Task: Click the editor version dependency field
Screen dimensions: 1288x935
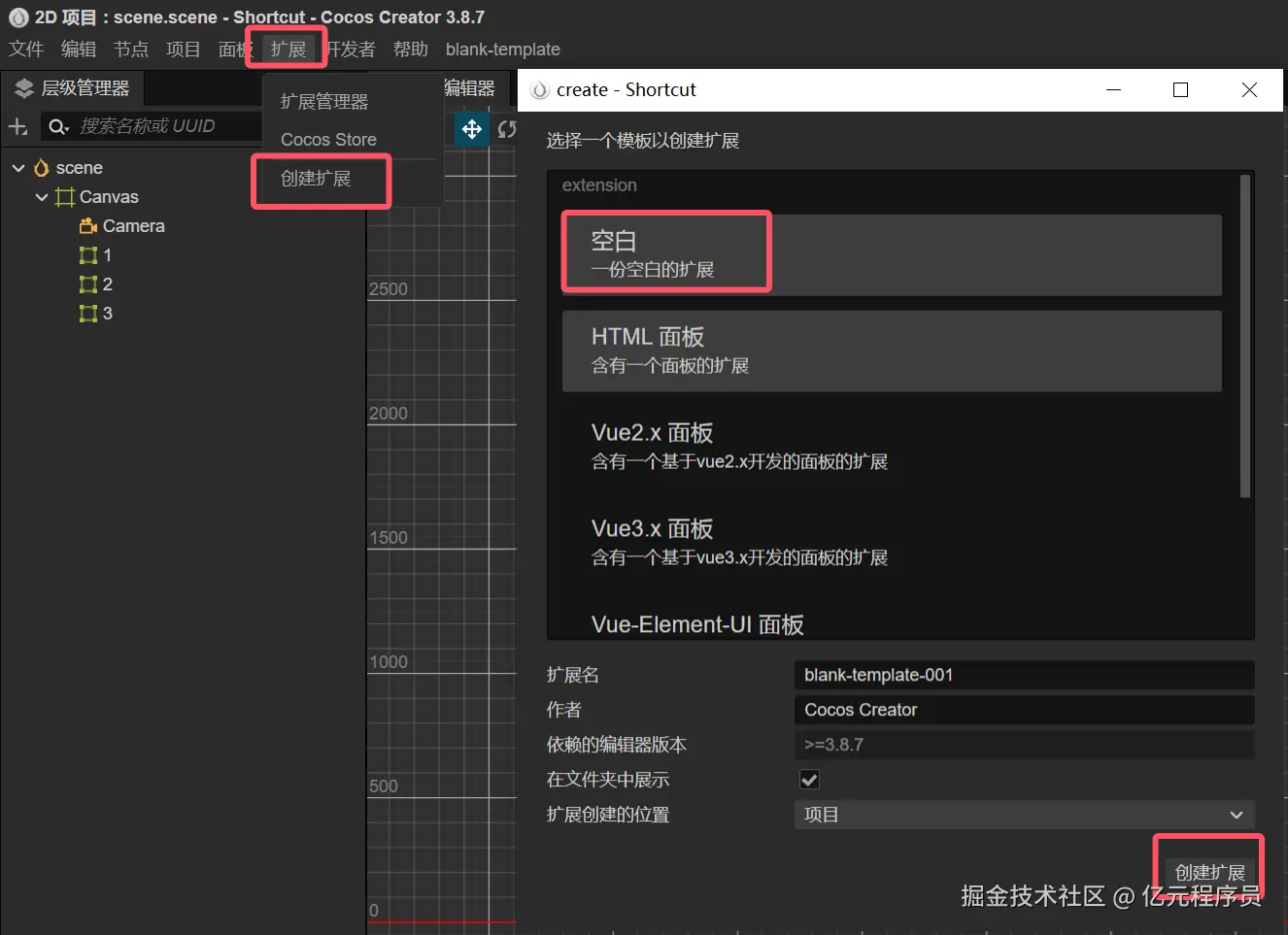Action: pos(1025,745)
